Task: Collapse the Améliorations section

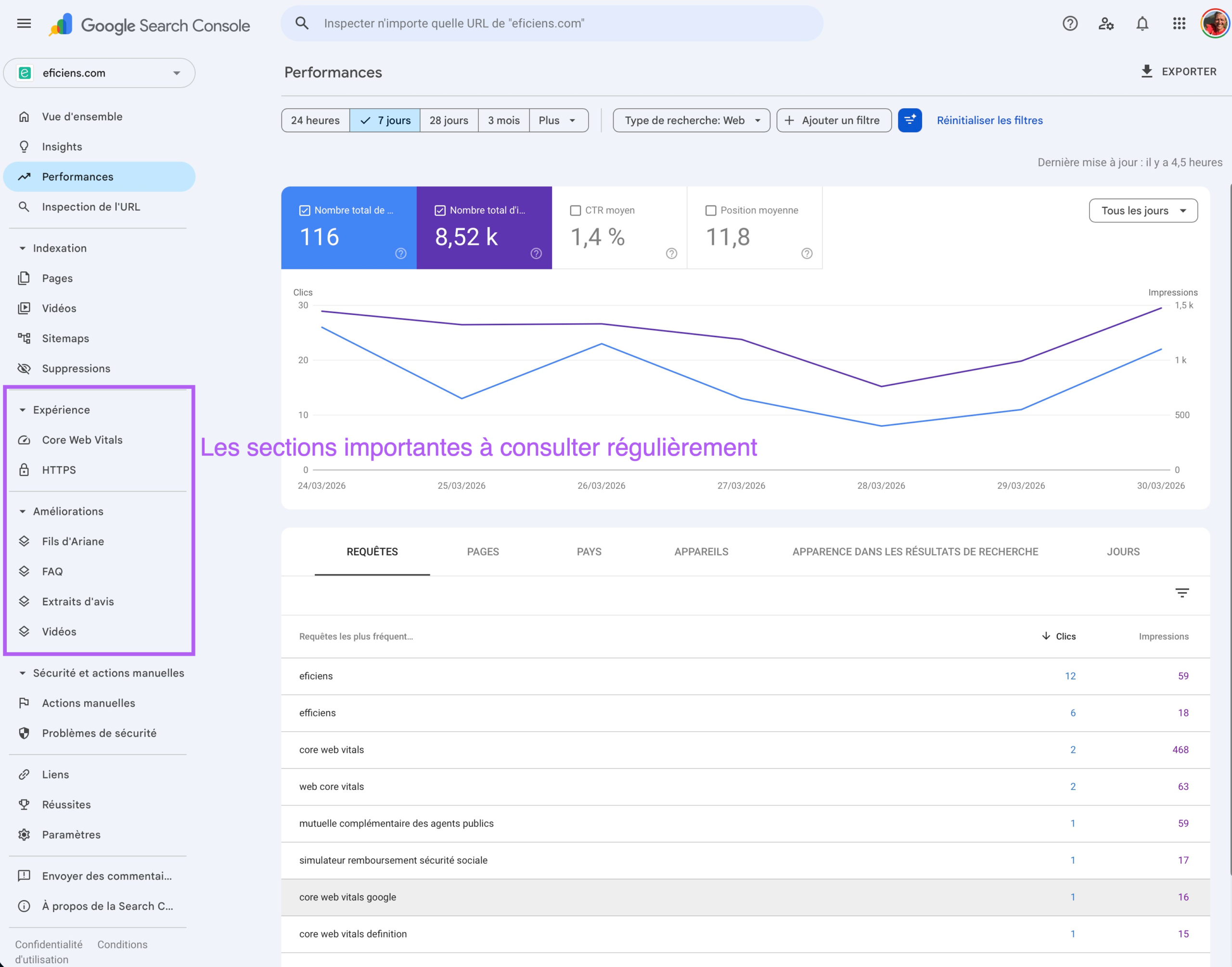Action: tap(22, 510)
